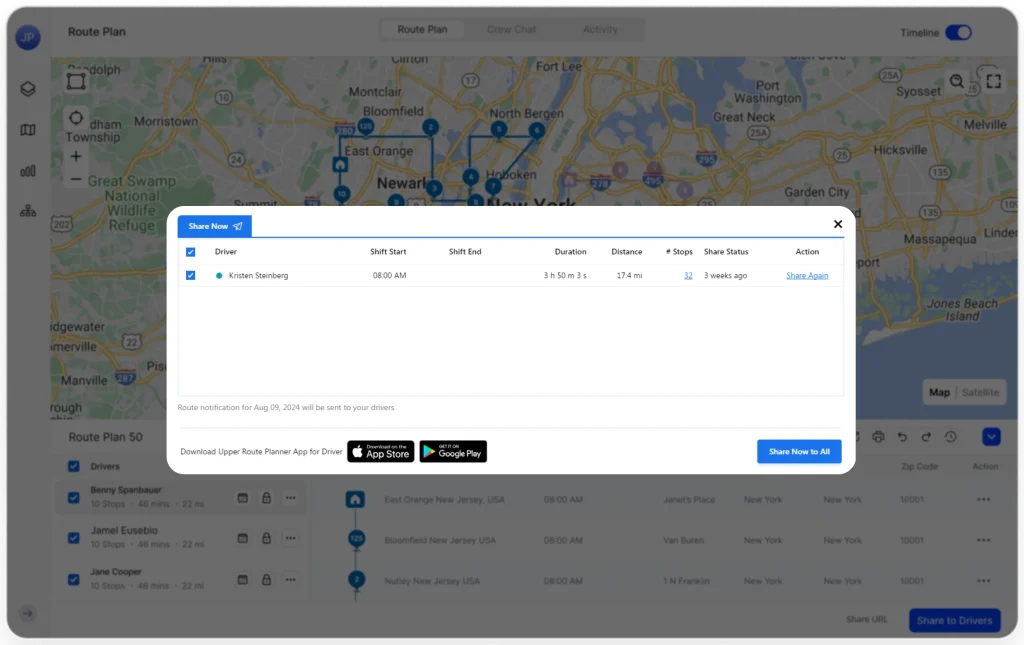
Task: Click Kristen Steinberg driver name
Action: tap(259, 275)
